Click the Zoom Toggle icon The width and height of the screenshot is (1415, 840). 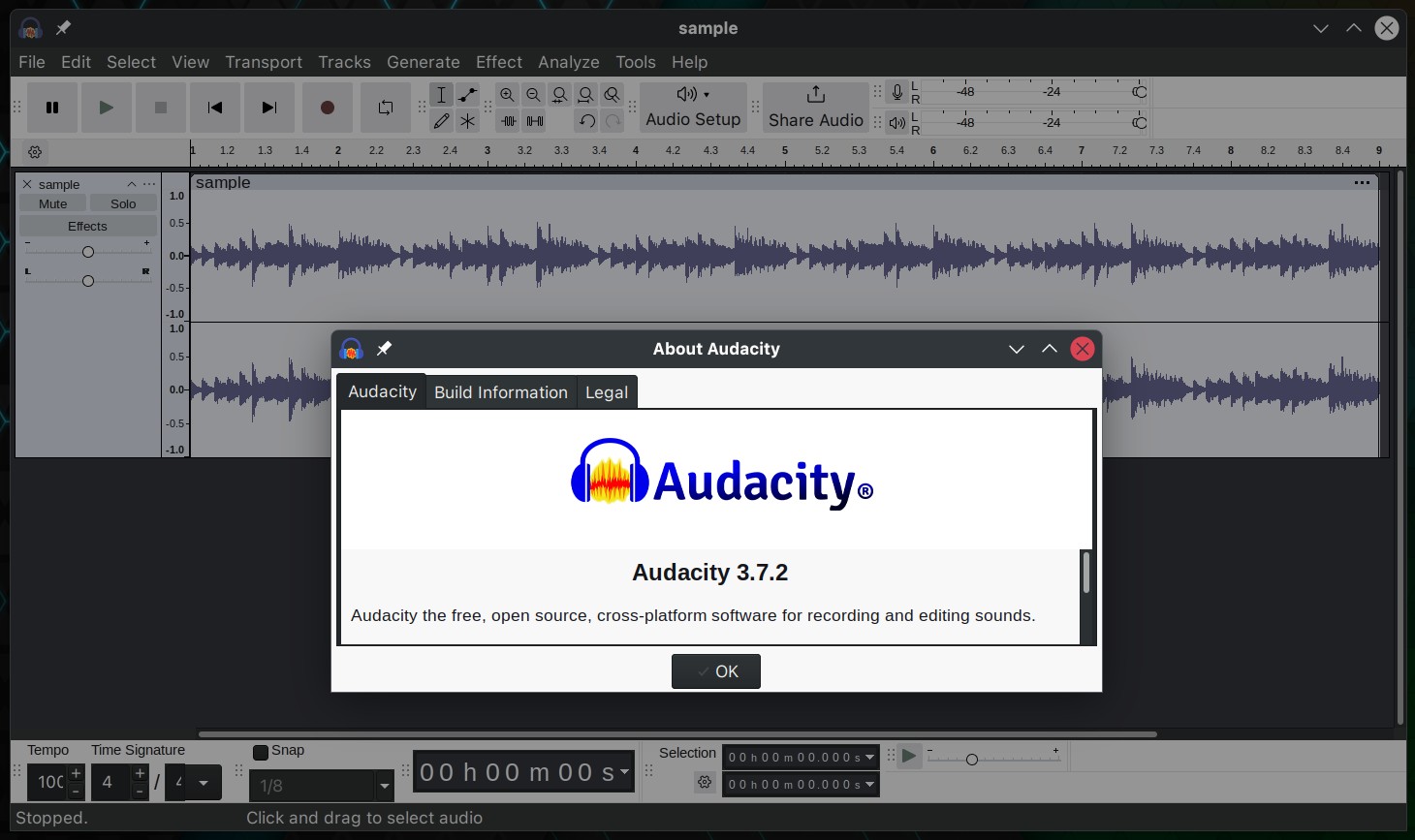(x=613, y=95)
